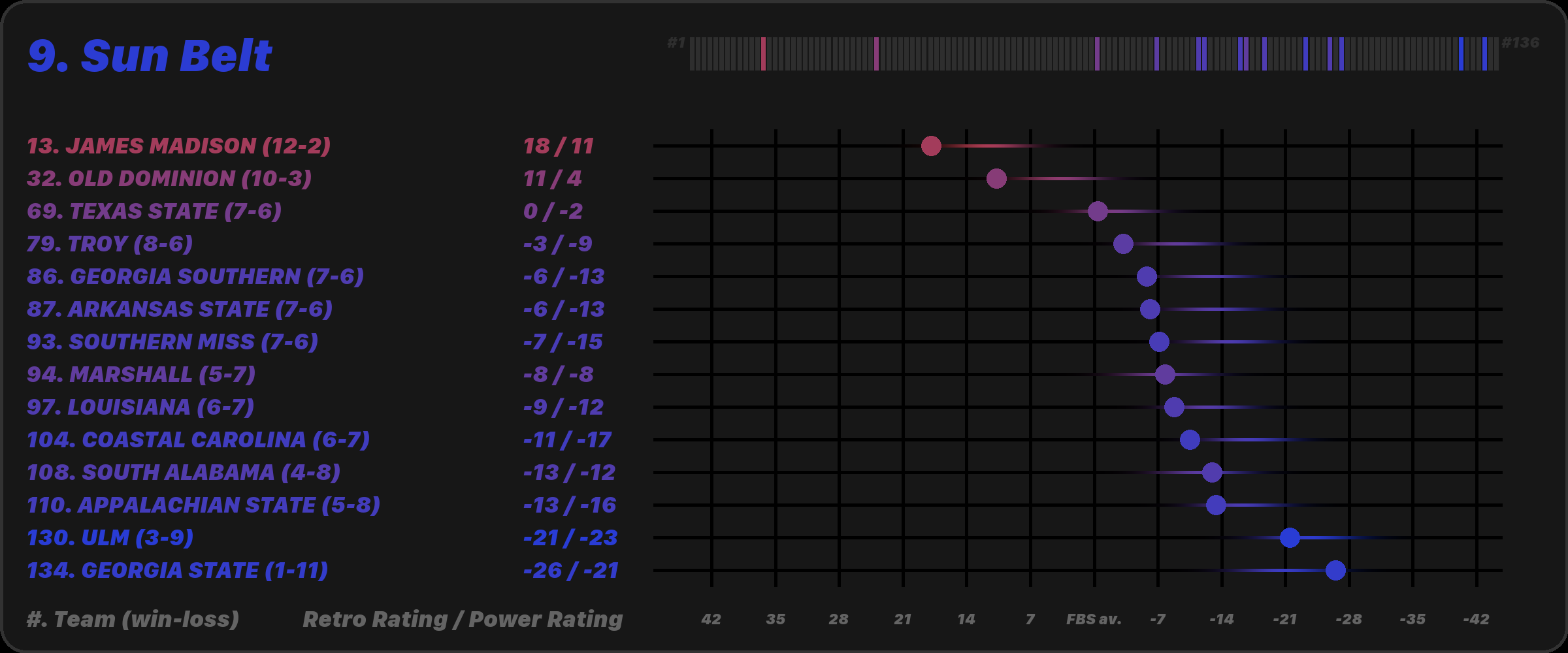Click the "#136" rank strip label
Viewport: 1568px width, 653px height.
point(1520,43)
